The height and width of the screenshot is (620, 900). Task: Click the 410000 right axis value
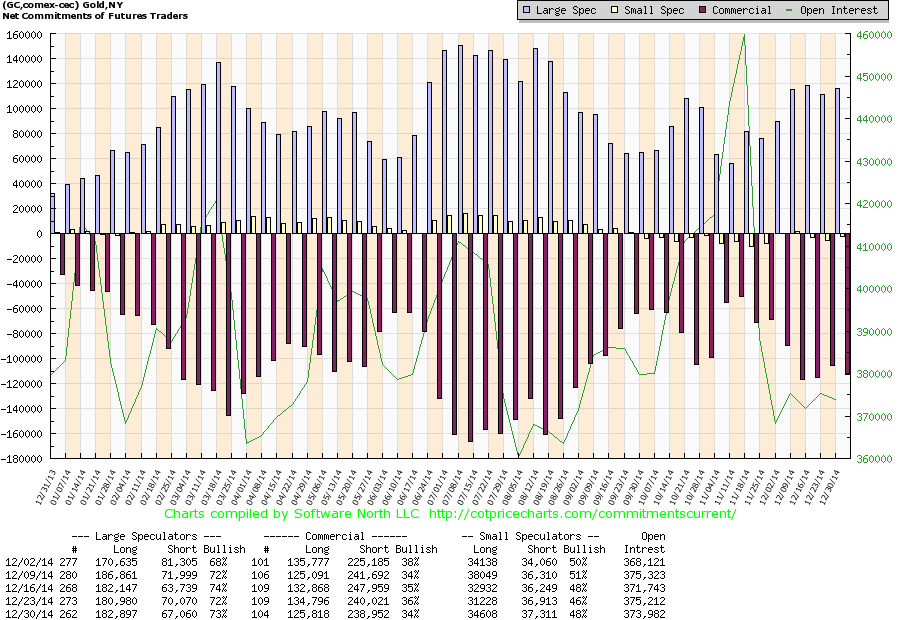coord(874,247)
